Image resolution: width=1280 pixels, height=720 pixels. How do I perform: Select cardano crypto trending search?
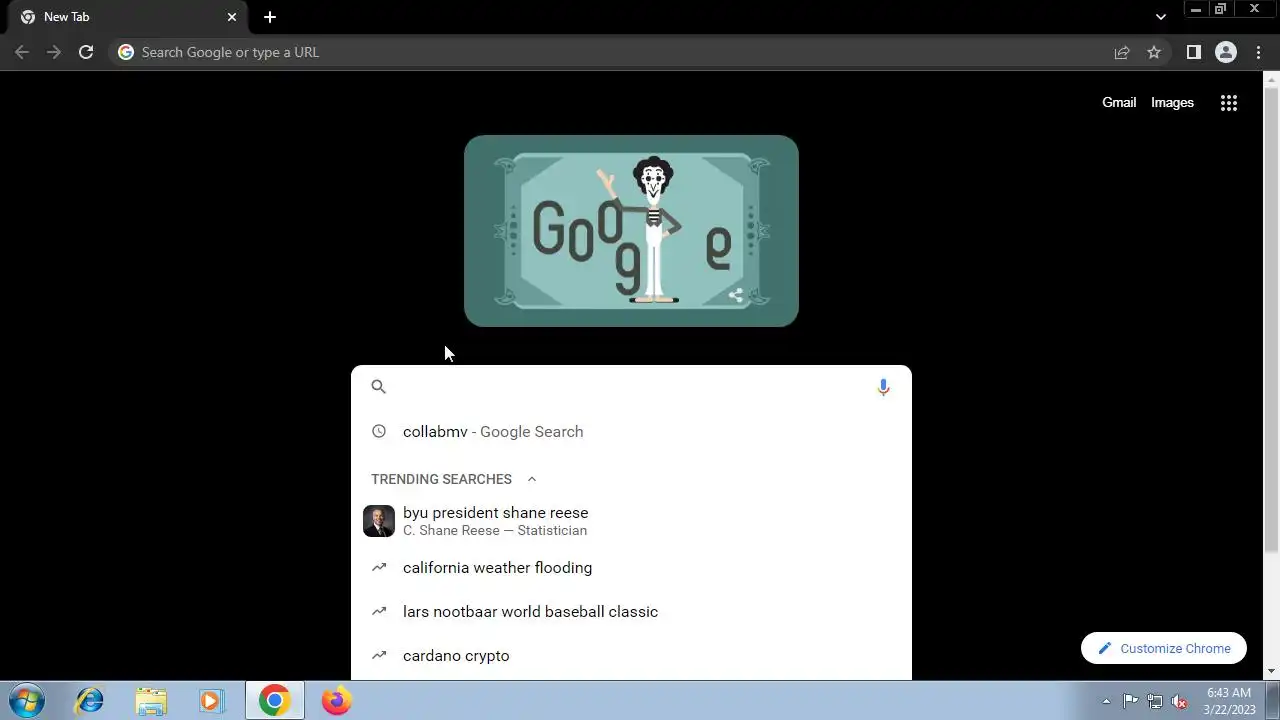pyautogui.click(x=631, y=656)
